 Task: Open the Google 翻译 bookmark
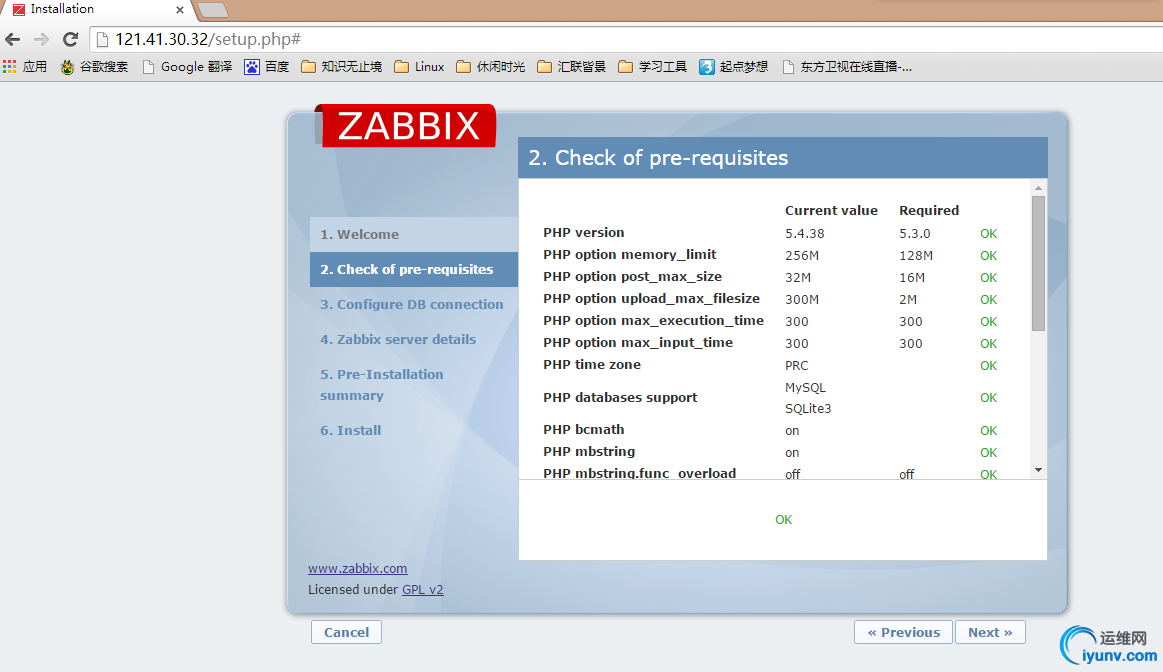187,67
